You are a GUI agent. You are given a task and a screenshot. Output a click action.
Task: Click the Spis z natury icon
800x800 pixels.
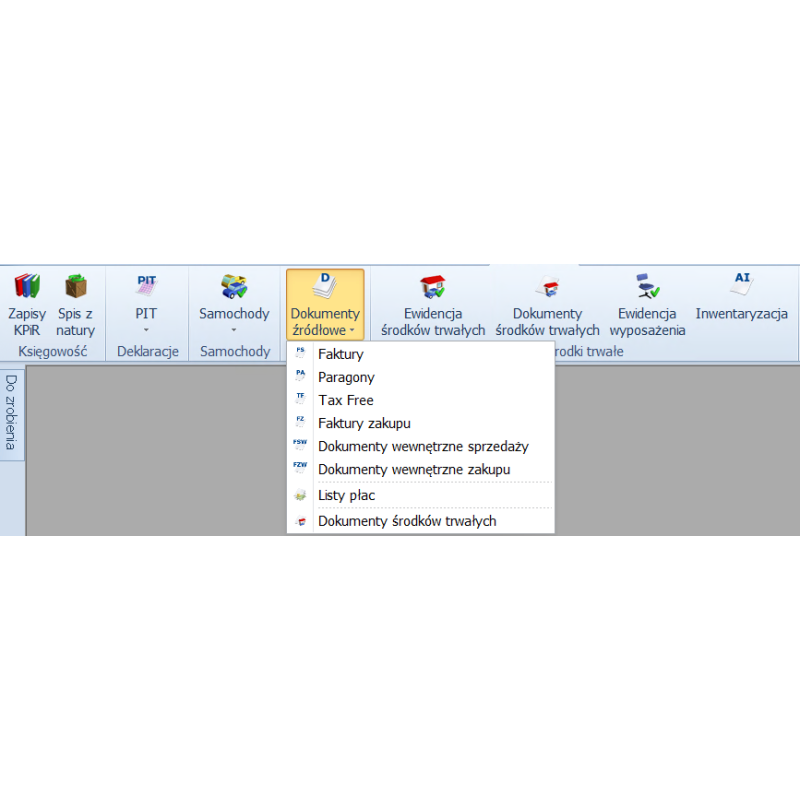coord(76,288)
